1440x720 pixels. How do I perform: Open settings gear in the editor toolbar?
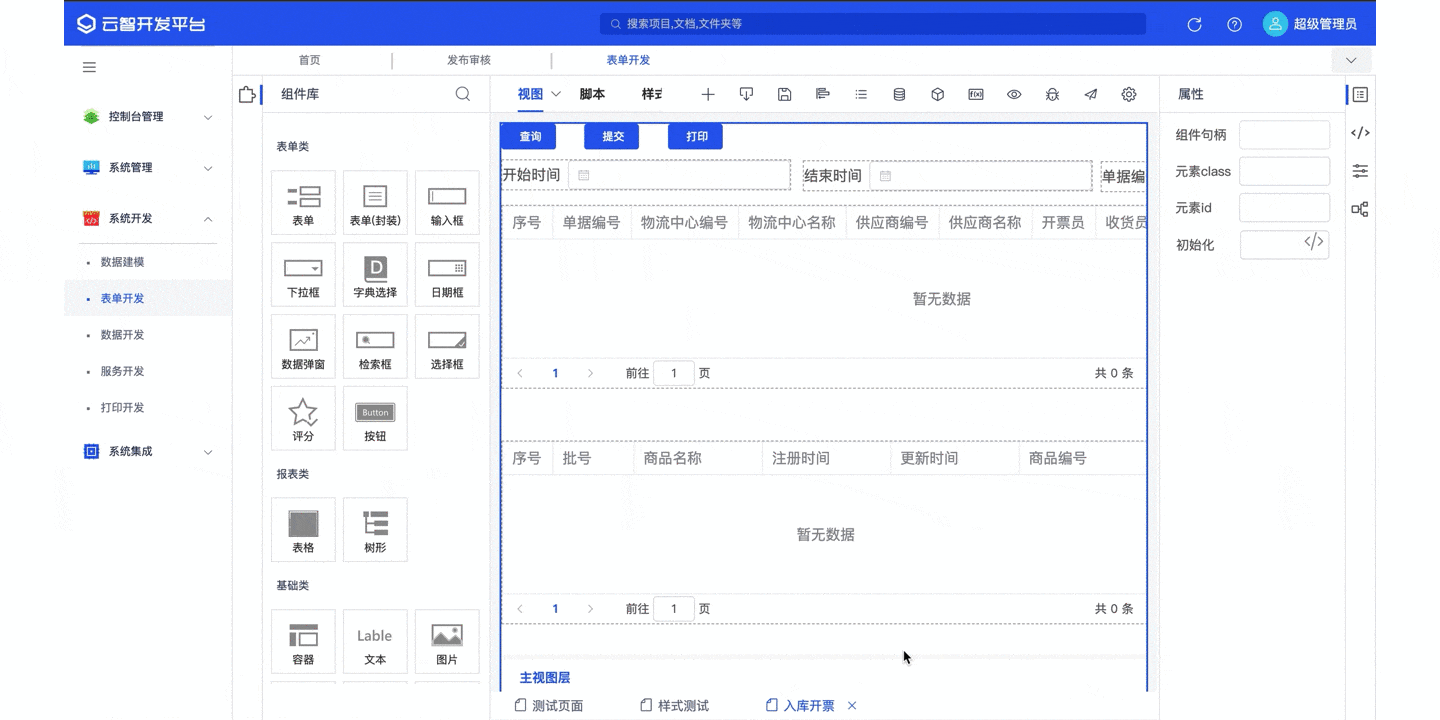(x=1129, y=94)
